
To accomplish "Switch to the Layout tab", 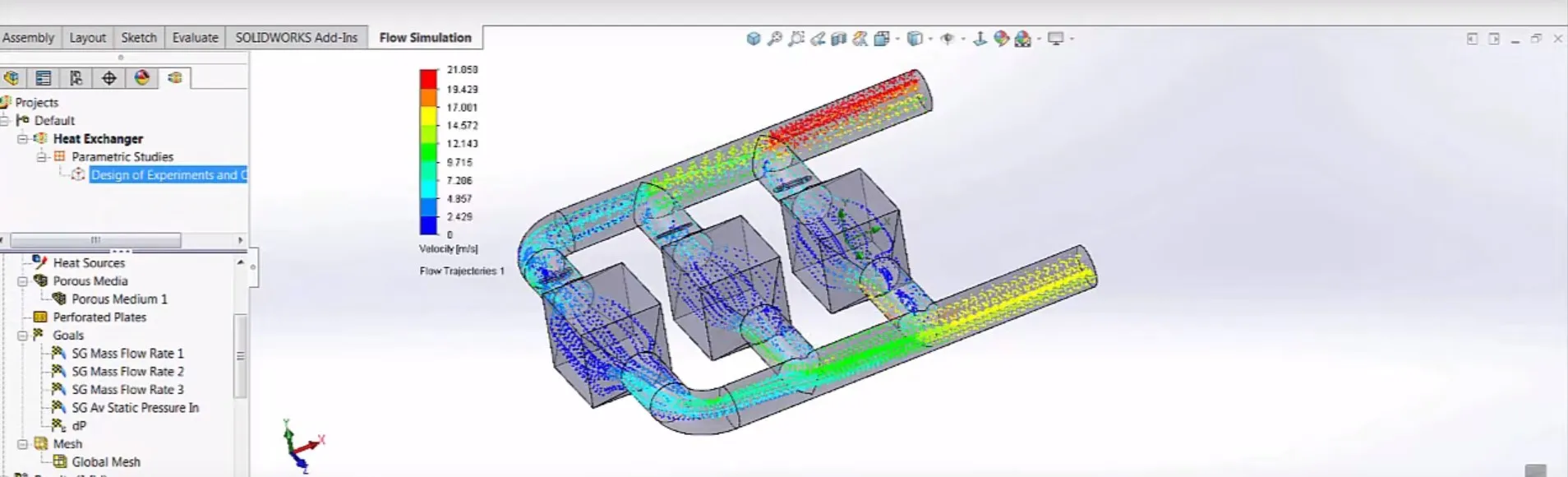I will pos(87,38).
